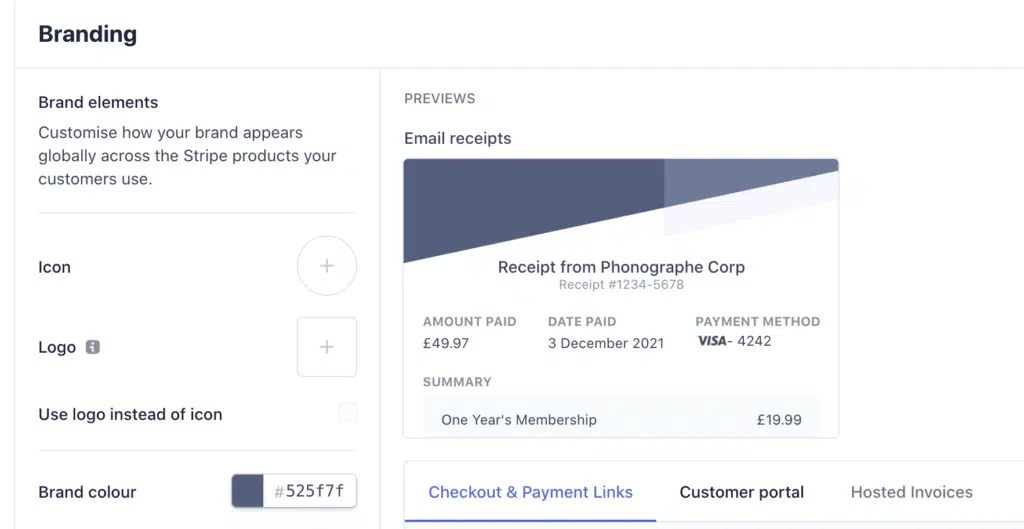Click the plus to upload an Icon
The height and width of the screenshot is (529, 1024).
(x=326, y=266)
